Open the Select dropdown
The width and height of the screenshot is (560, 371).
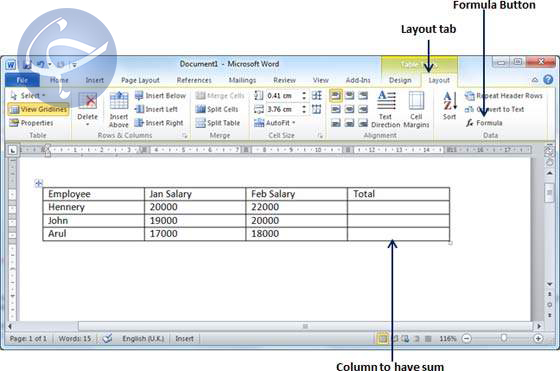pyautogui.click(x=29, y=96)
